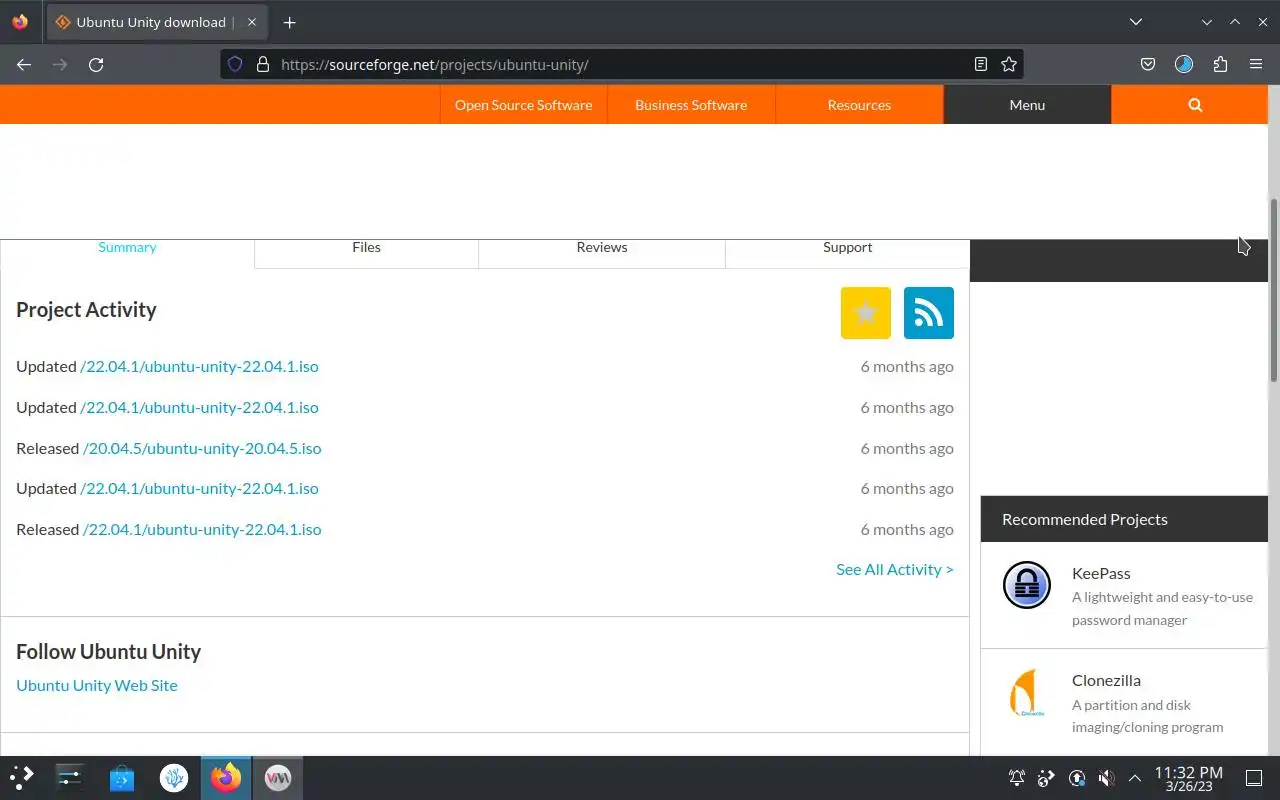Screen dimensions: 1280x800
Task: Open the dark Menu item
Action: pos(1027,105)
